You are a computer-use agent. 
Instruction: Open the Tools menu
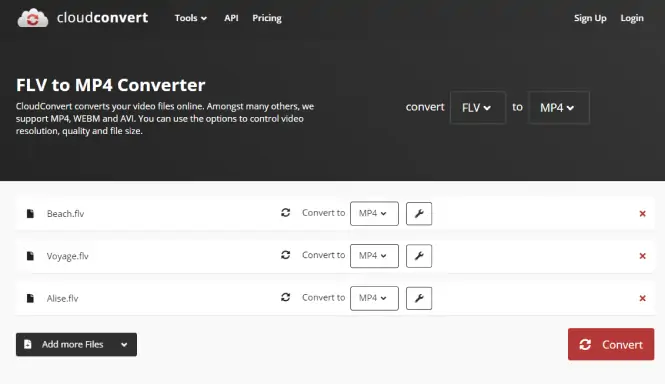point(190,18)
